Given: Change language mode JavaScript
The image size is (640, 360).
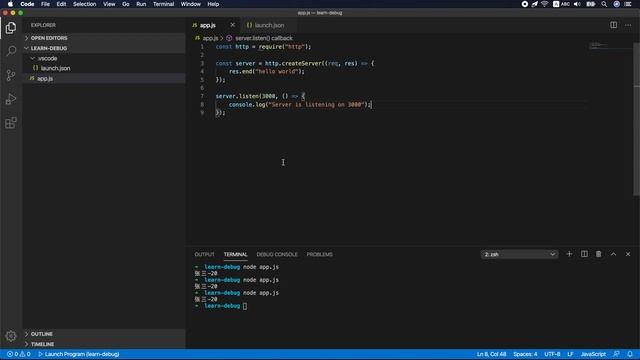Looking at the screenshot, I should pyautogui.click(x=593, y=354).
